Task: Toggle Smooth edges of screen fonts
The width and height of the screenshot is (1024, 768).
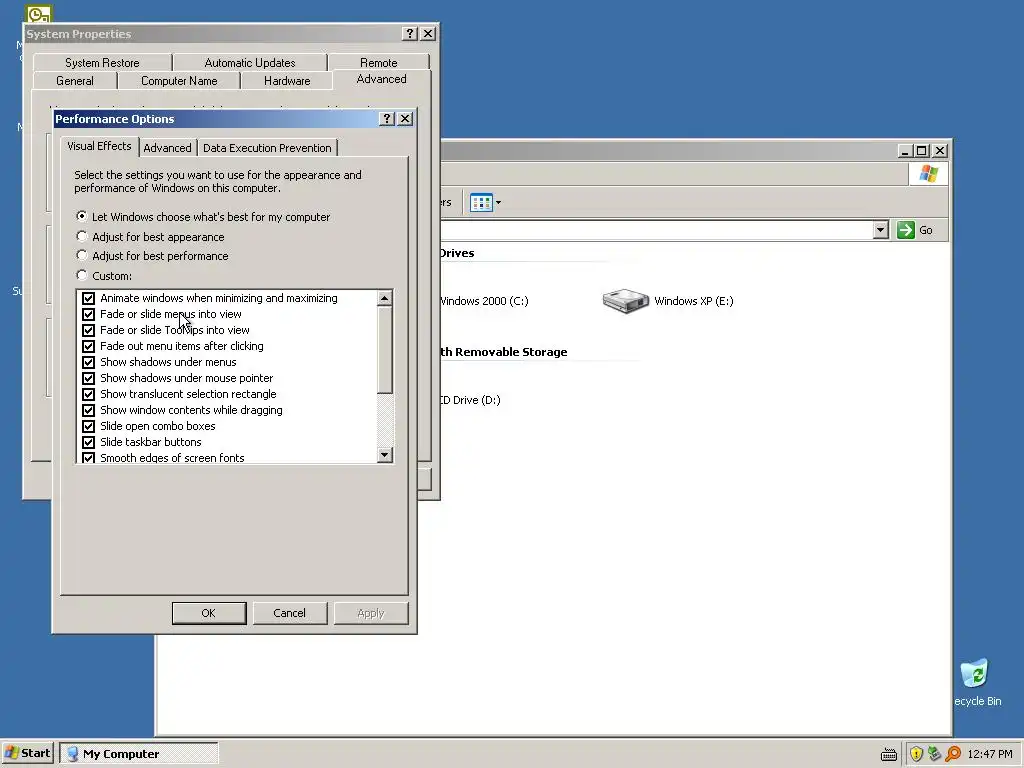Action: (88, 458)
